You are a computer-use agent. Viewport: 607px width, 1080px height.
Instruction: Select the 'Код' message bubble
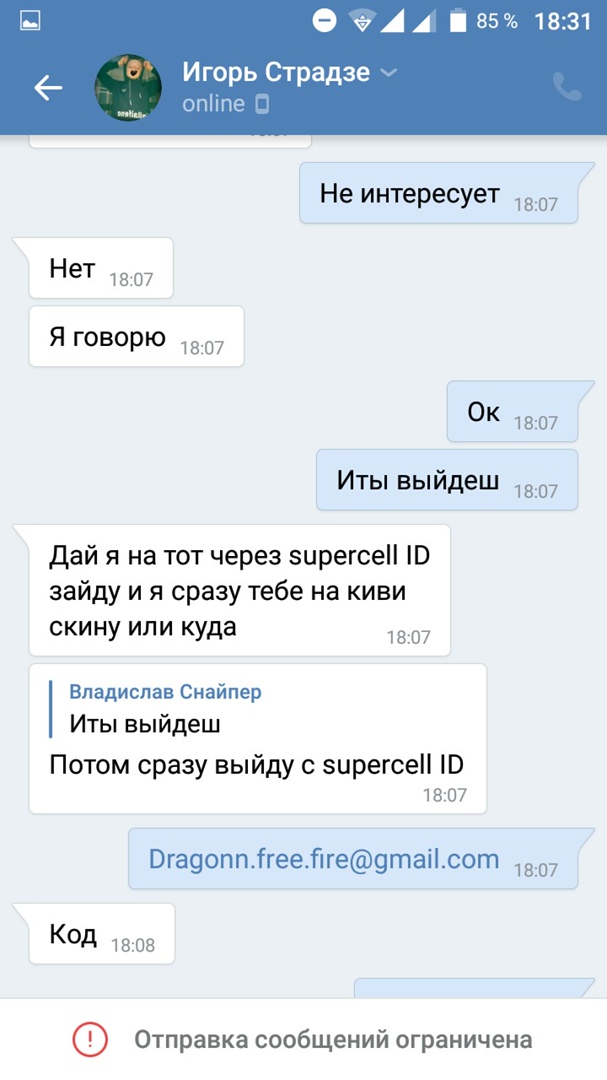click(x=102, y=934)
